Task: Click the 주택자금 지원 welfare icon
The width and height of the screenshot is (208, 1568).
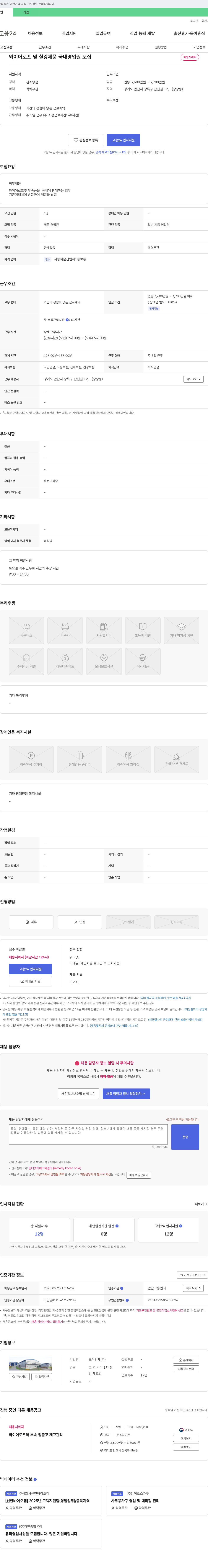Action: point(26,662)
